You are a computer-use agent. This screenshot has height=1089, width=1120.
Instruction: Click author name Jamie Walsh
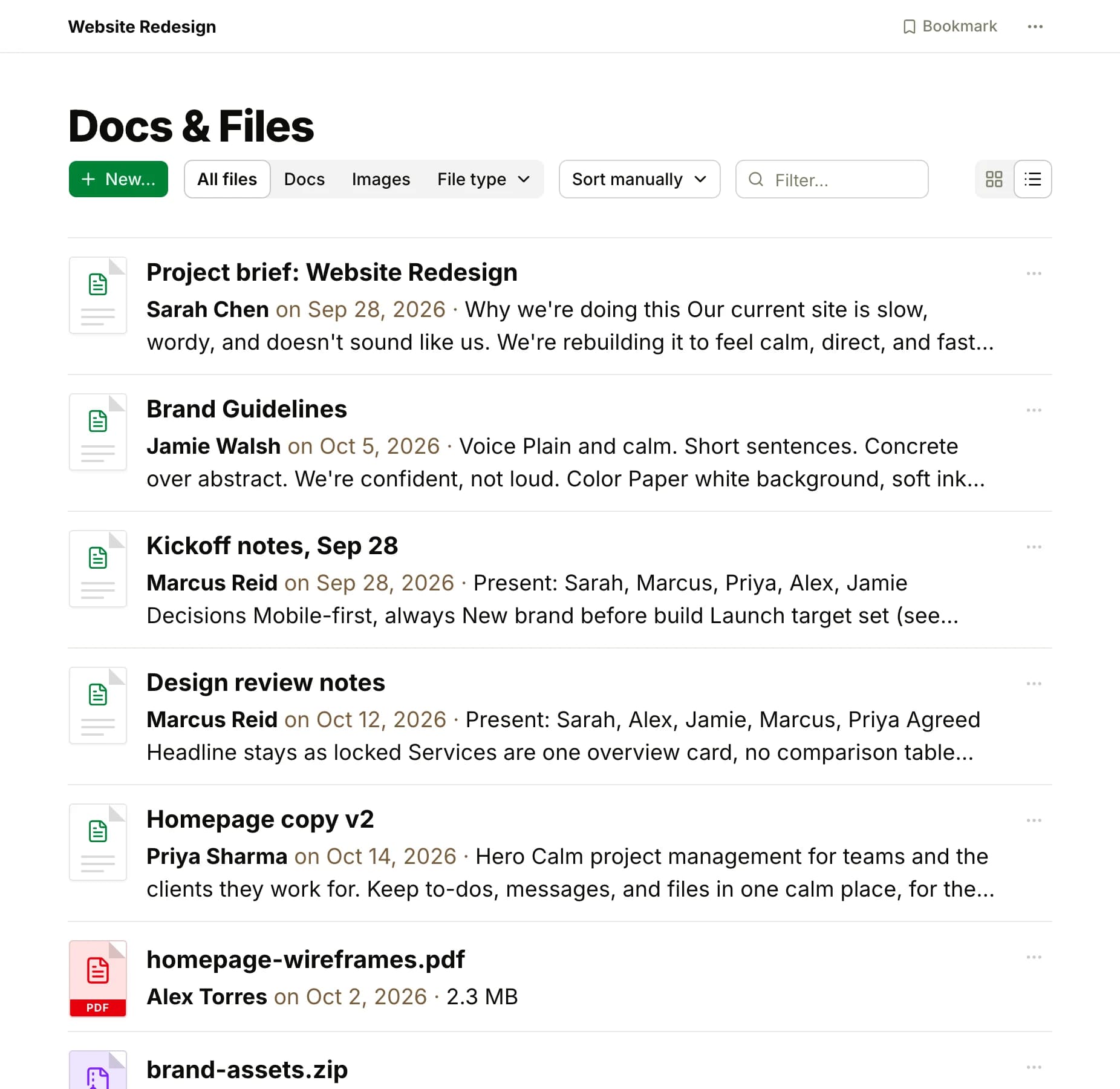(213, 446)
